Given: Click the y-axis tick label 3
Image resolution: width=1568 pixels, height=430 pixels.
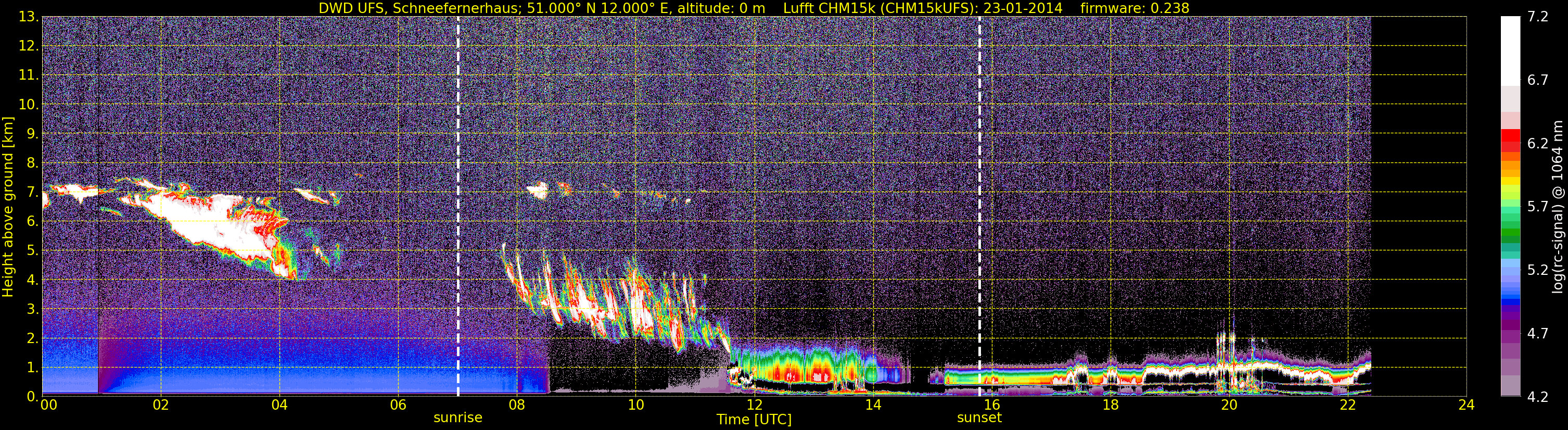Looking at the screenshot, I should (x=32, y=309).
